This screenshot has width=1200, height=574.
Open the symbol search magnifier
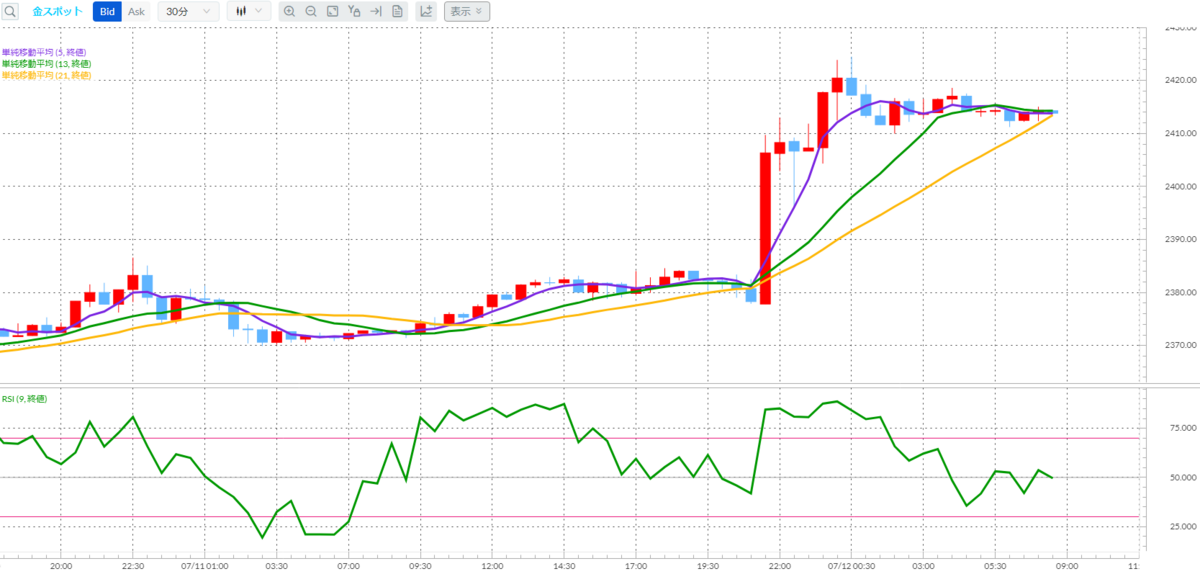pos(11,12)
